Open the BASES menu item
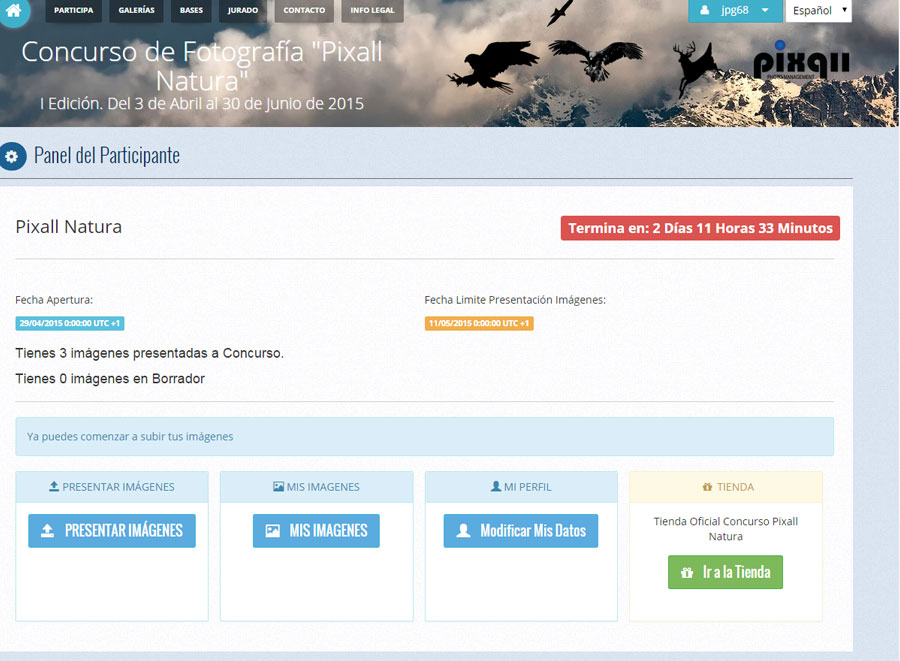This screenshot has width=900, height=661. pos(191,10)
